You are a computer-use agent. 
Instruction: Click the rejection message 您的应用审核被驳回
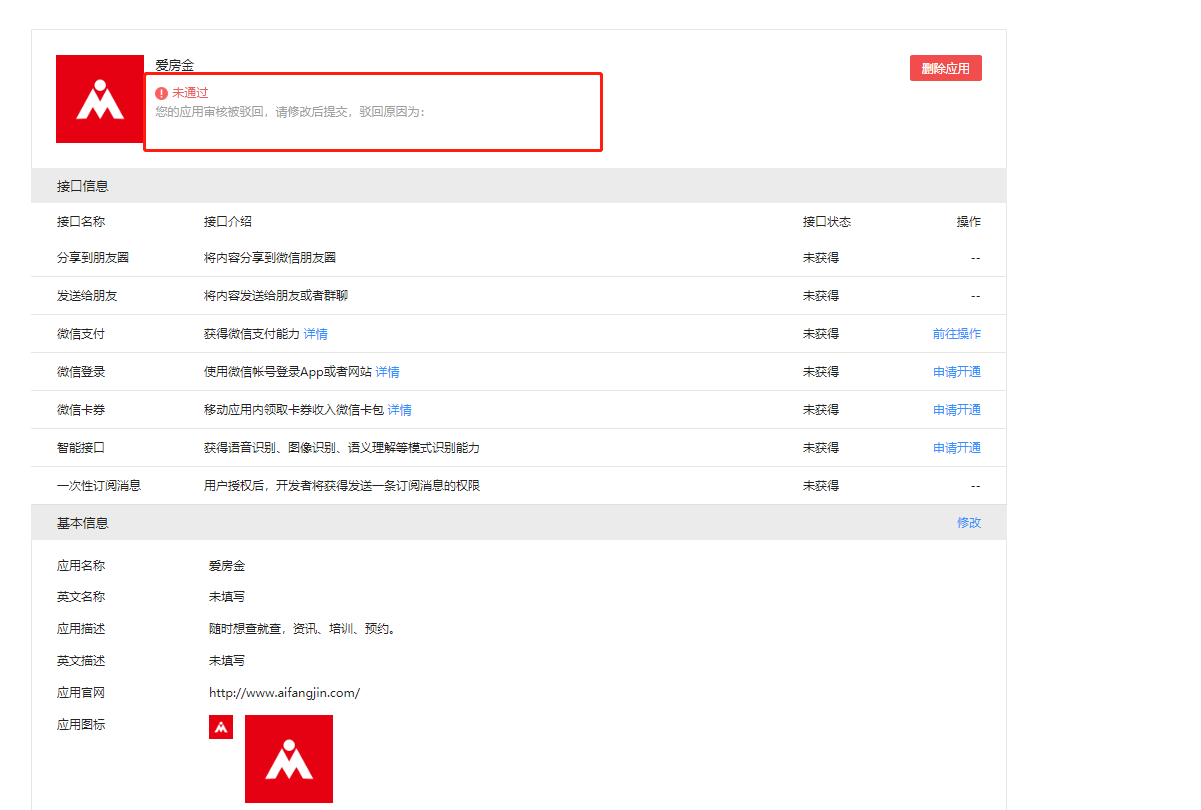click(x=290, y=112)
